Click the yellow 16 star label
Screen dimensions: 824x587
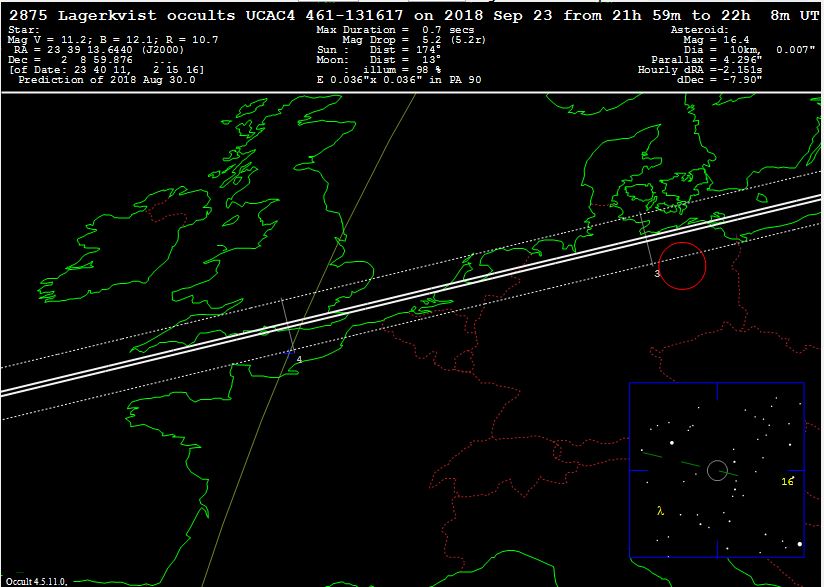[x=787, y=481]
